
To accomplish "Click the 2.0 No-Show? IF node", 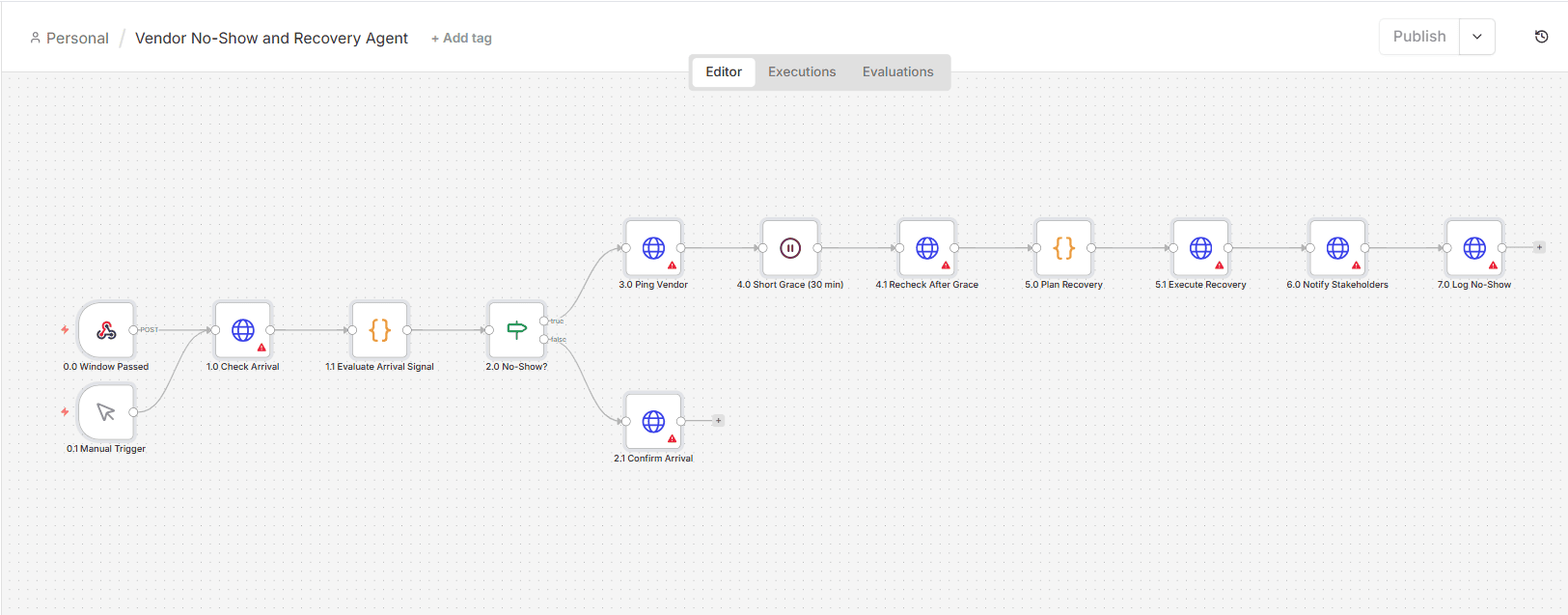I will 517,330.
